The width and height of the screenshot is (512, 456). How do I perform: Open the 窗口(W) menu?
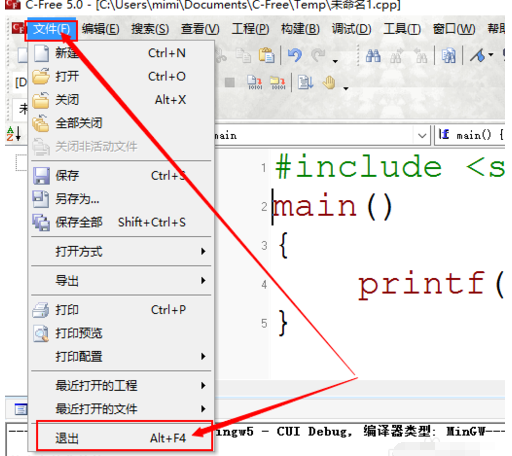454,30
